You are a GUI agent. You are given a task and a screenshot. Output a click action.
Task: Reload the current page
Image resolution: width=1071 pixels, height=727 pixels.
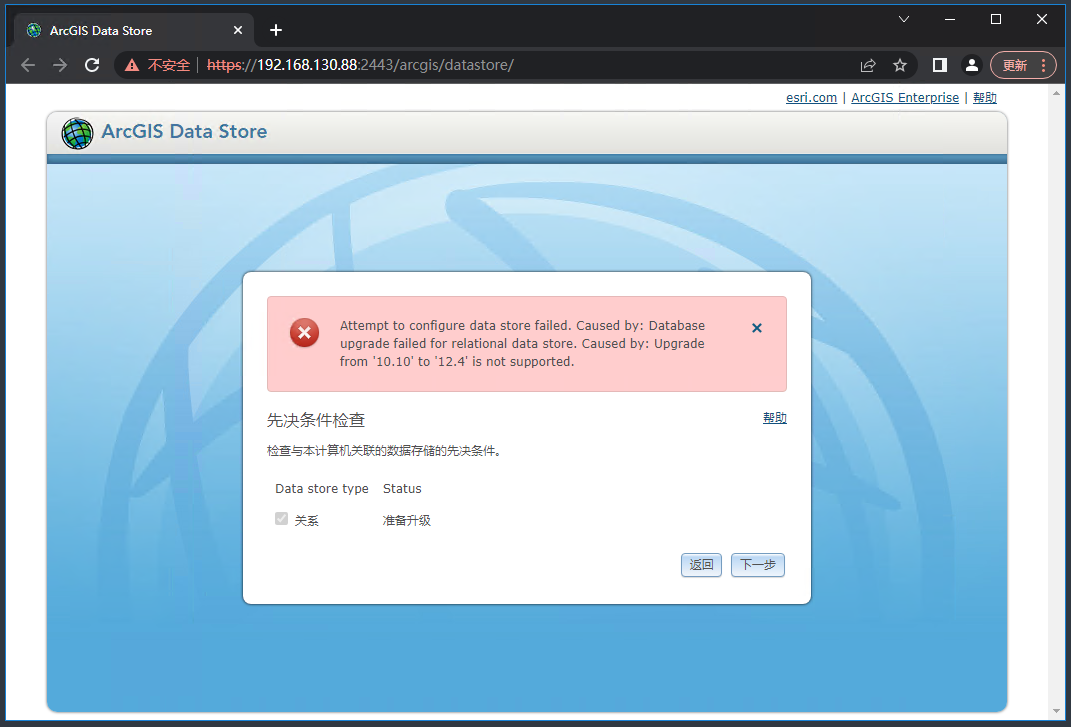tap(92, 65)
